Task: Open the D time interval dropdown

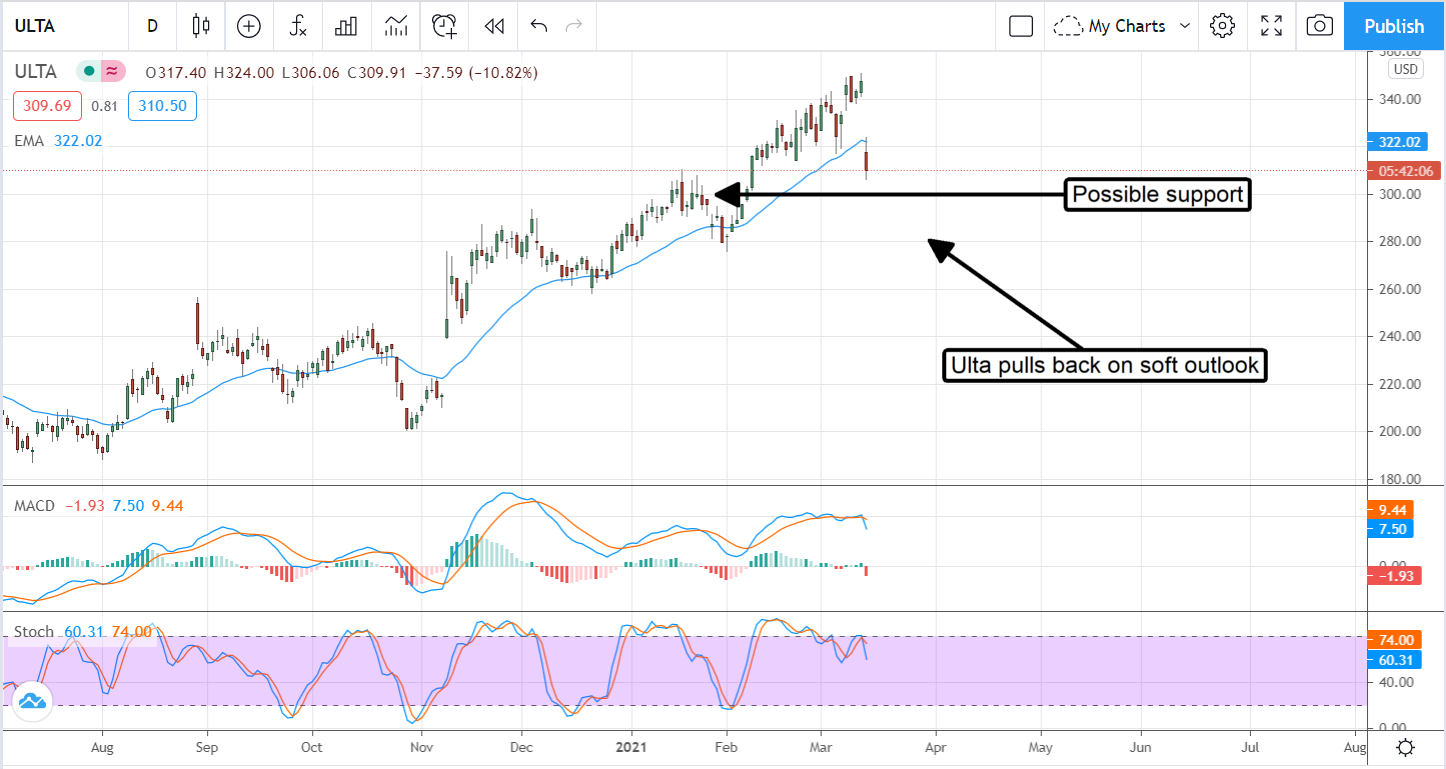Action: point(152,26)
